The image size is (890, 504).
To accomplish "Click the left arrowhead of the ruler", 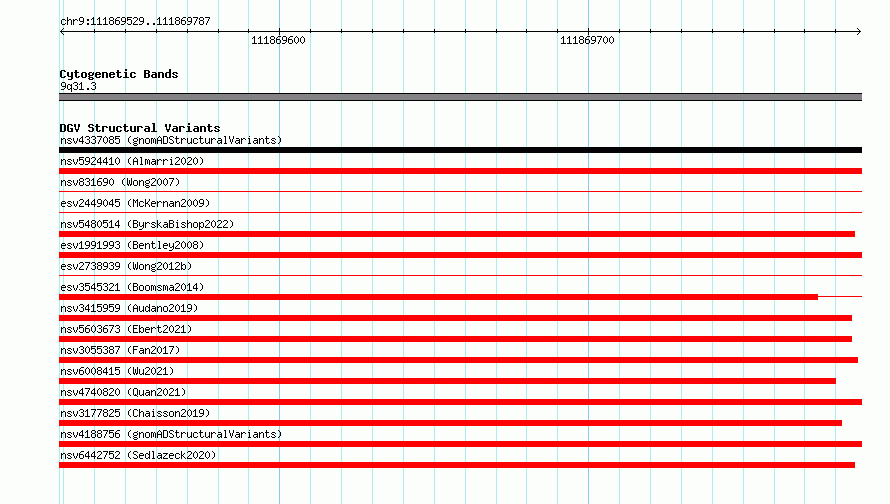I will click(x=62, y=31).
